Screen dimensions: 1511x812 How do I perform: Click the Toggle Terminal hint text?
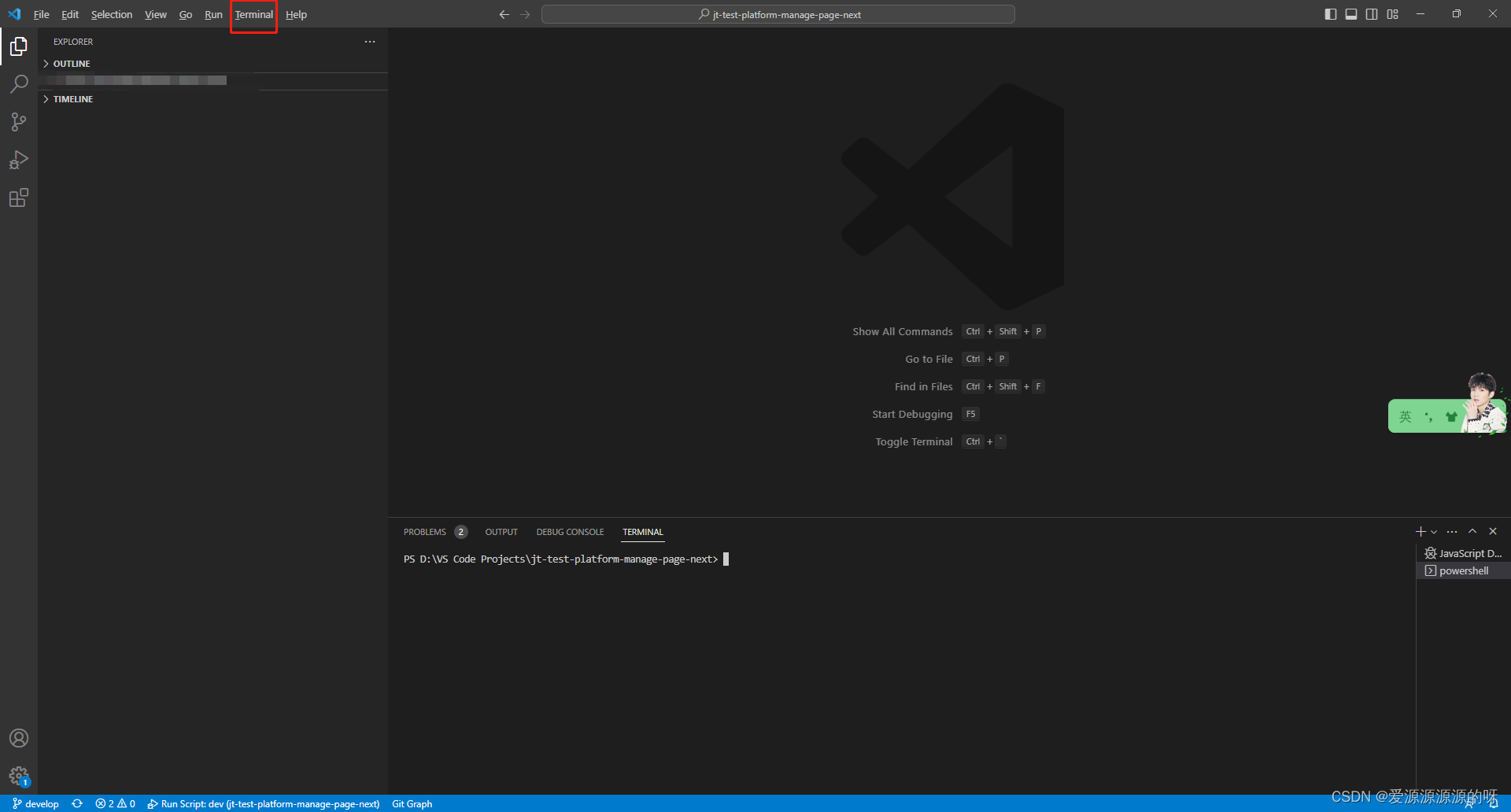click(914, 441)
